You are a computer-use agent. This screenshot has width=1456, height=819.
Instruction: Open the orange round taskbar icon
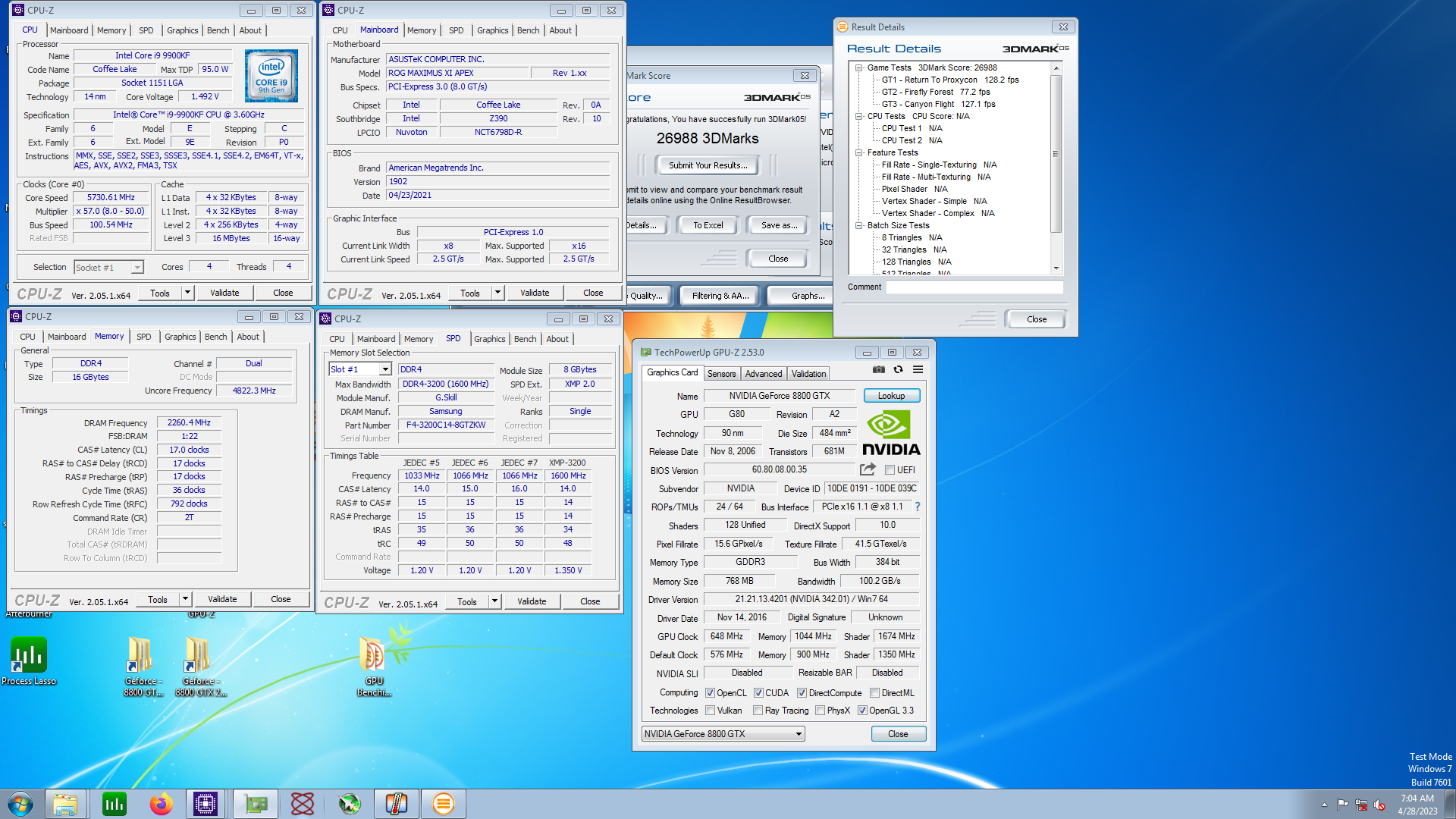coord(444,804)
